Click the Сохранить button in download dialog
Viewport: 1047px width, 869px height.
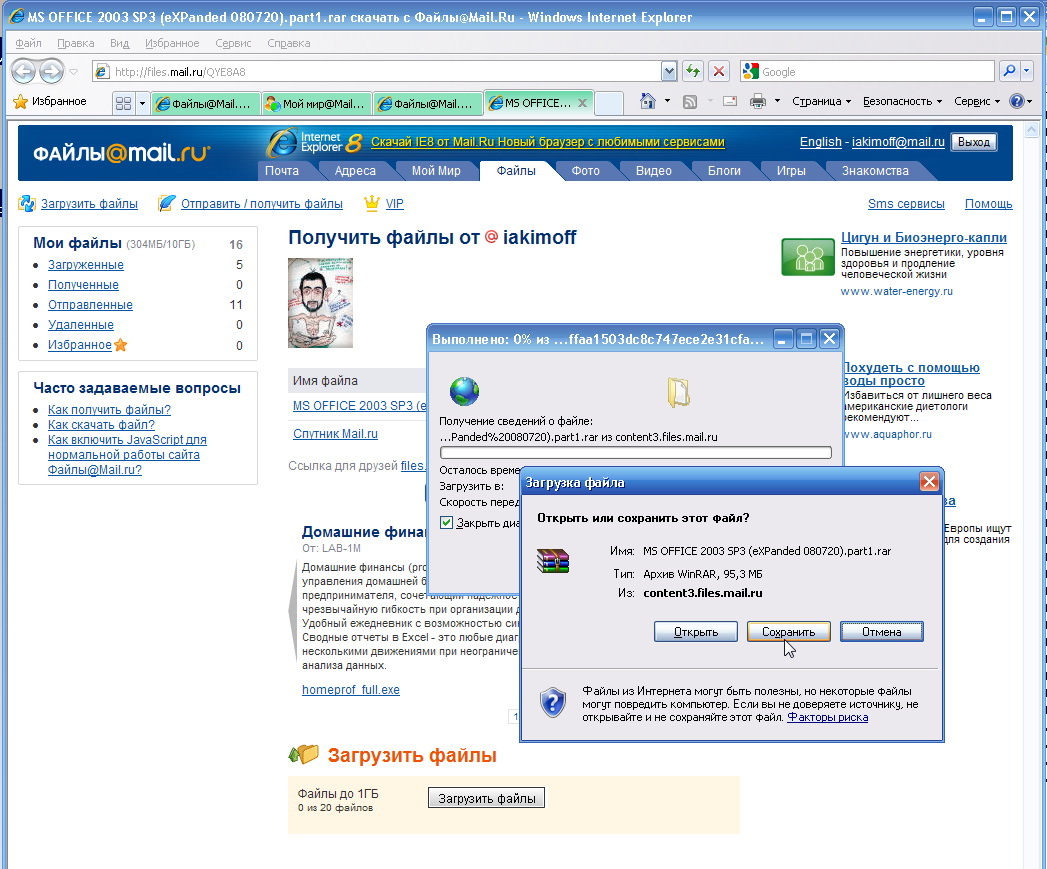click(x=788, y=632)
